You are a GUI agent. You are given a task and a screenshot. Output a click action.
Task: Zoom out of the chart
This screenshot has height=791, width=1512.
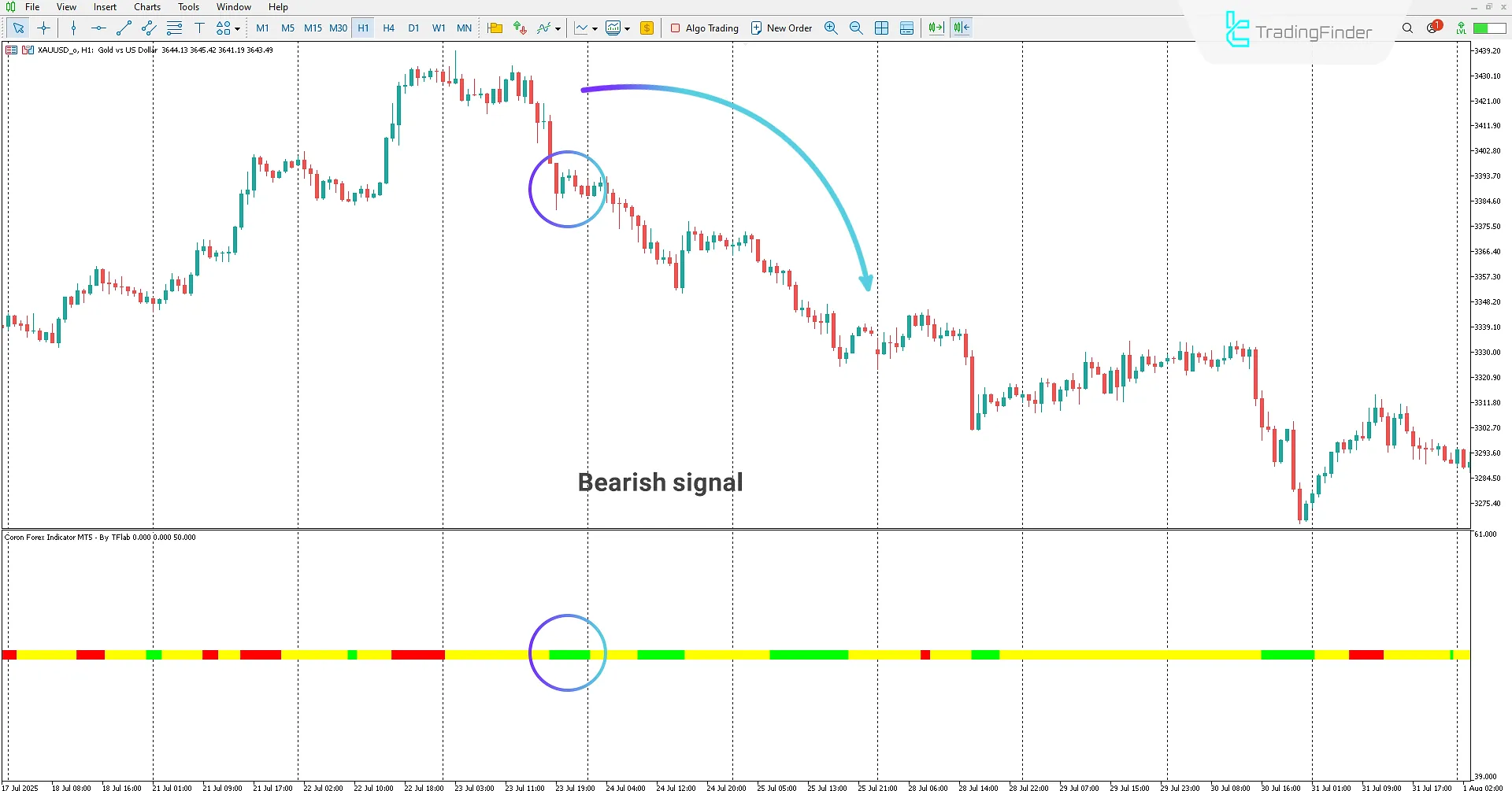click(856, 28)
